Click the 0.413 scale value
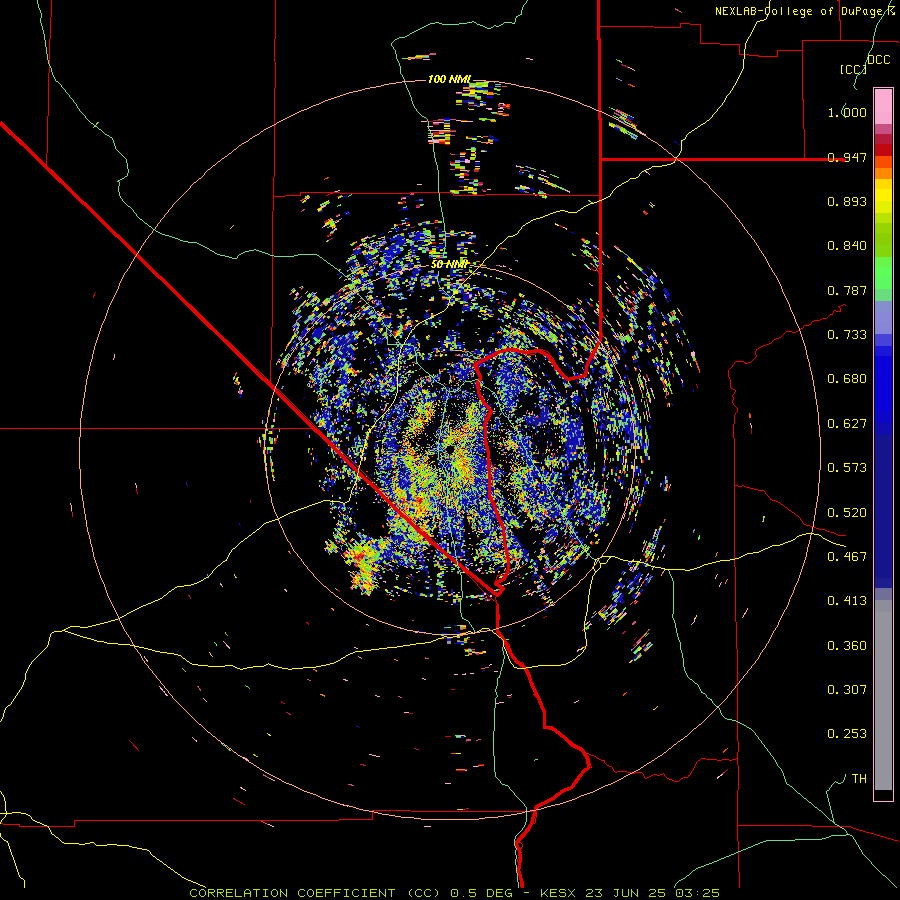Screen dimensions: 900x900 click(x=847, y=601)
